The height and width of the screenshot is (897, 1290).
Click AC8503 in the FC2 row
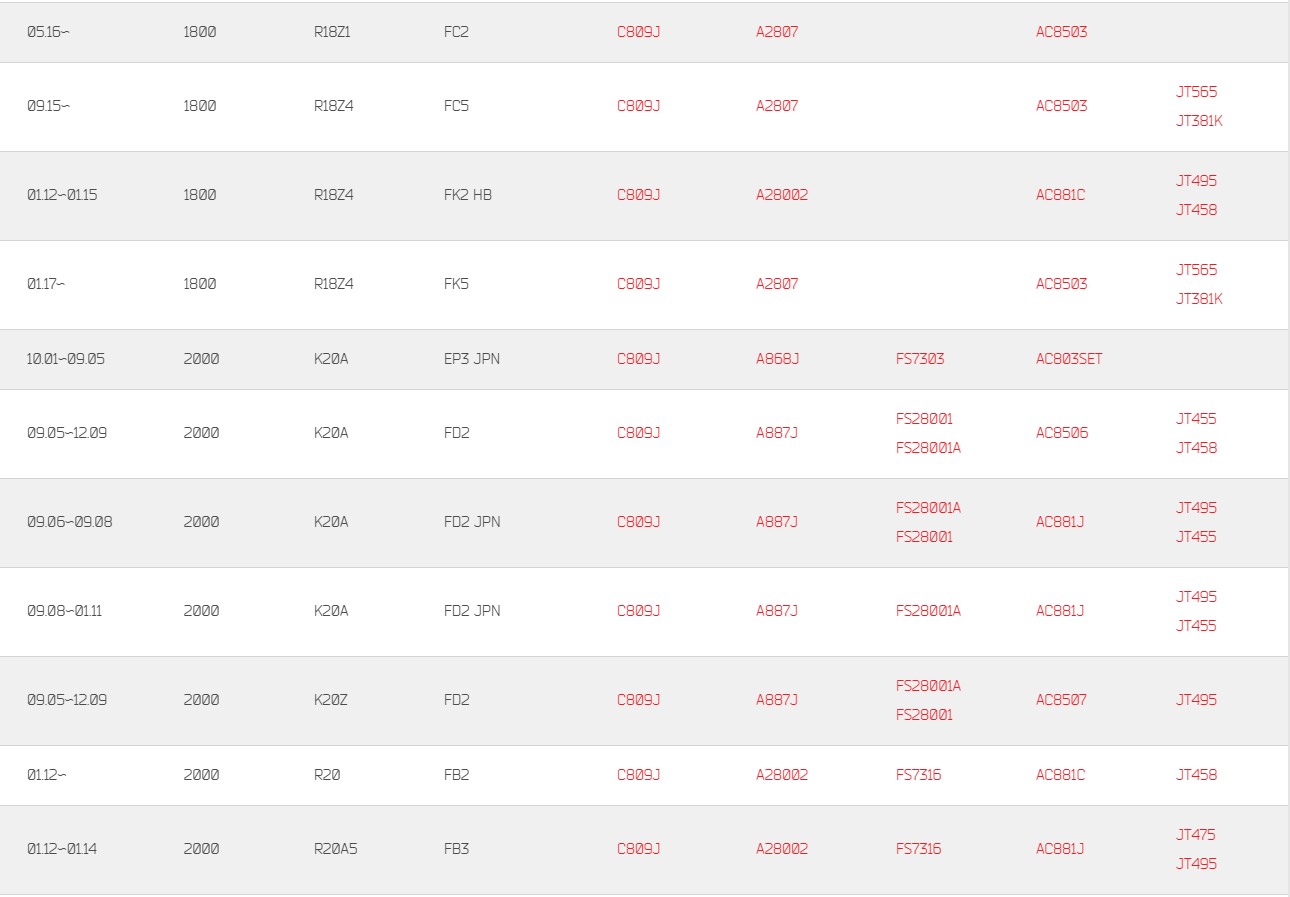pyautogui.click(x=1062, y=32)
